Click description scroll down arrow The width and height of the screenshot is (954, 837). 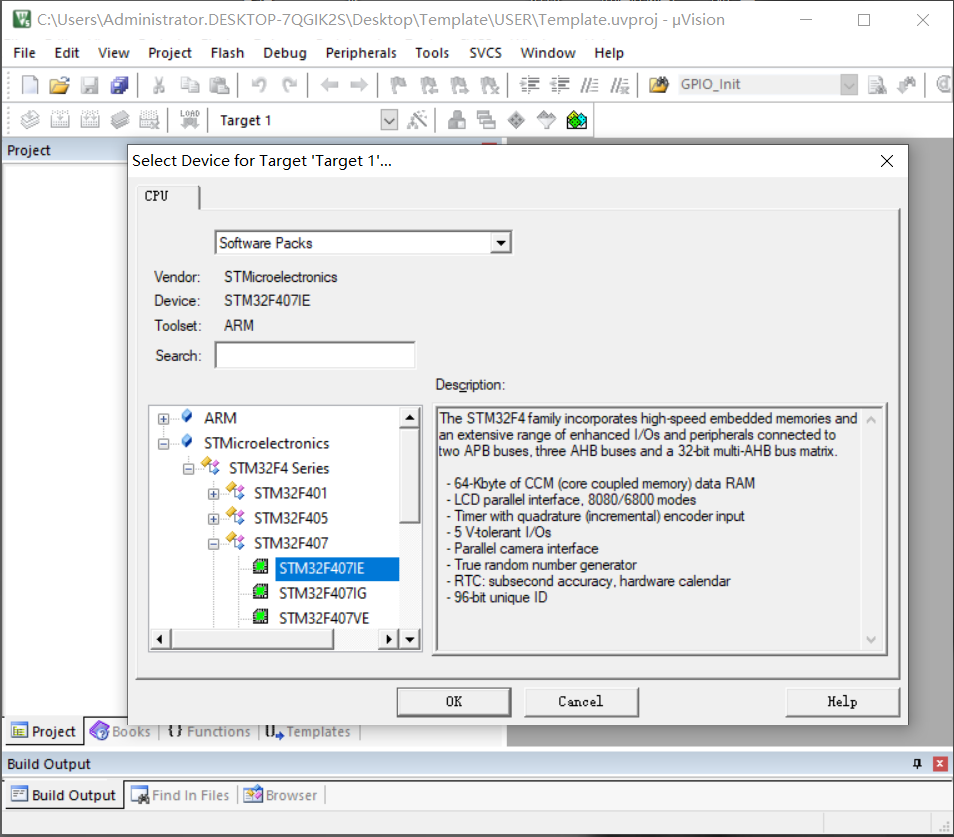point(871,639)
